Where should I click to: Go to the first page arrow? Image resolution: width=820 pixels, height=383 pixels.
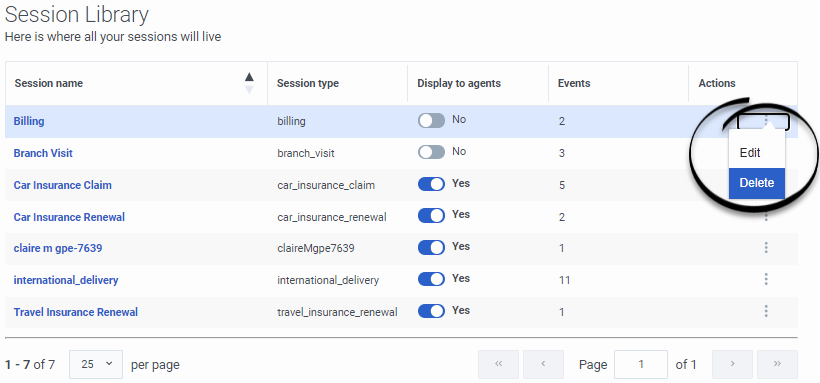[x=498, y=364]
